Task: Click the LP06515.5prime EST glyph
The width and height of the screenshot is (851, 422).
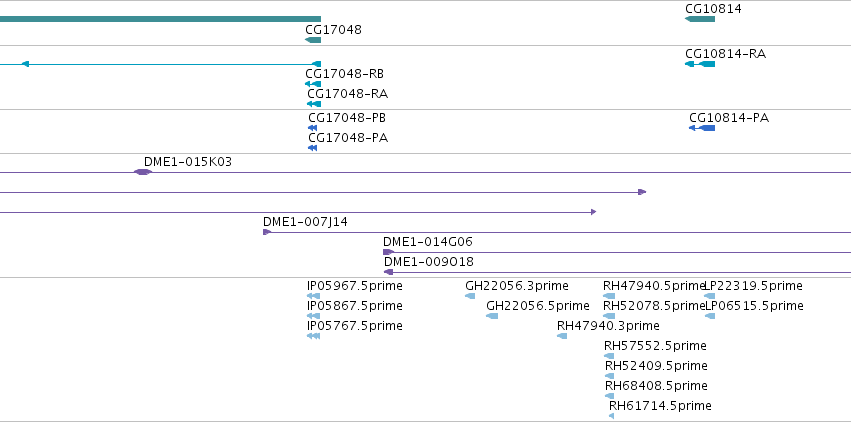Action: click(710, 316)
